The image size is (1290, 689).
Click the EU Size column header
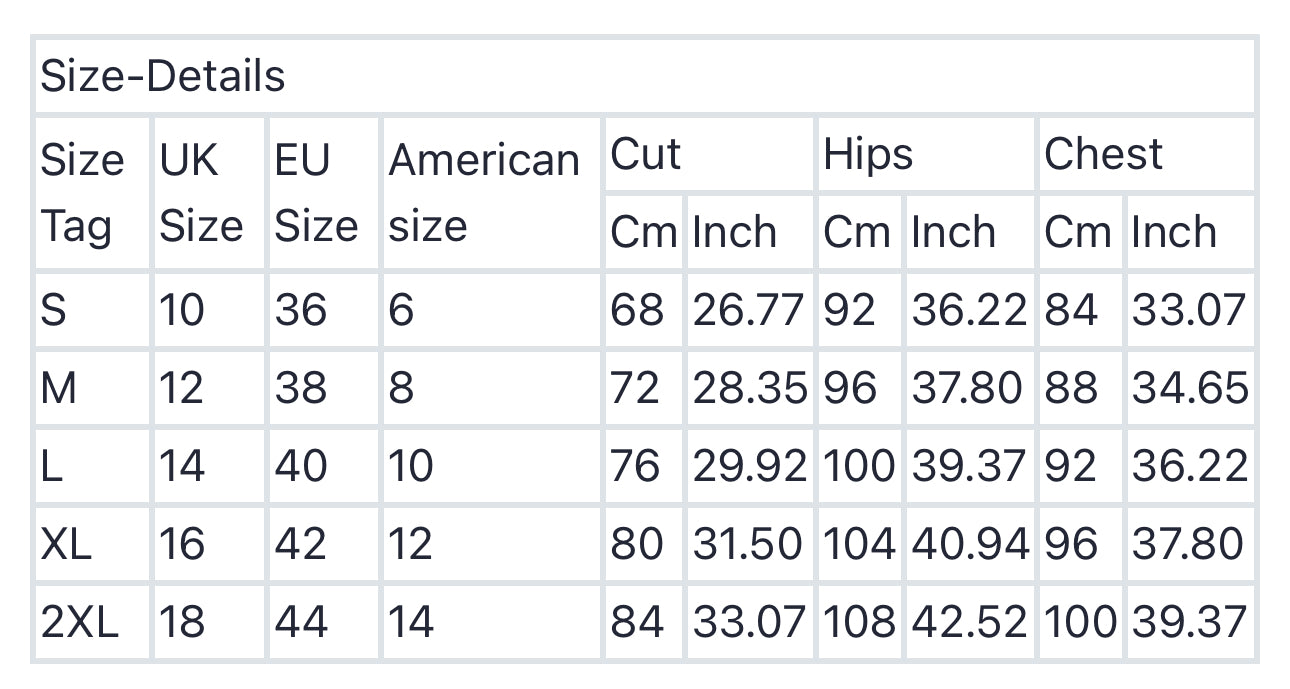click(x=316, y=193)
